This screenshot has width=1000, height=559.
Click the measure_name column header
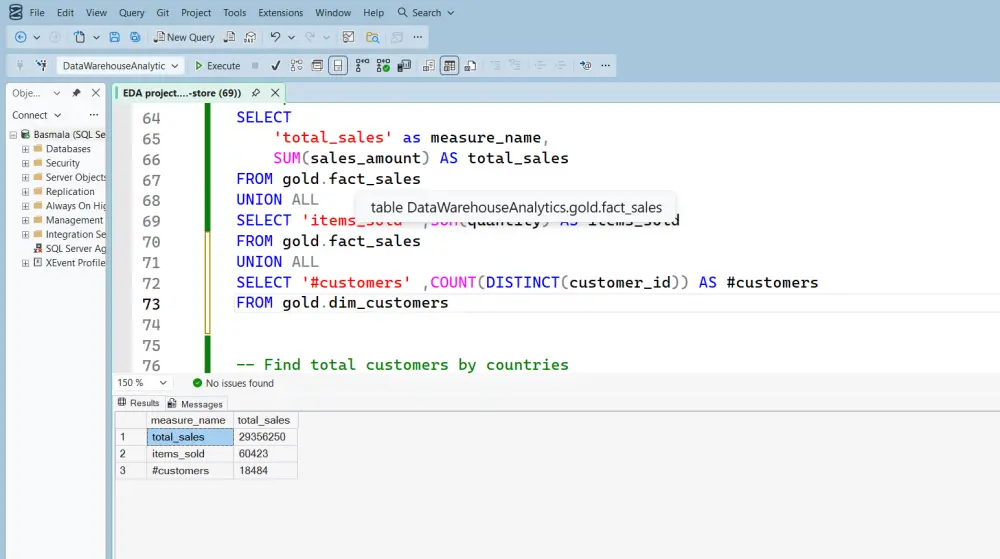188,421
